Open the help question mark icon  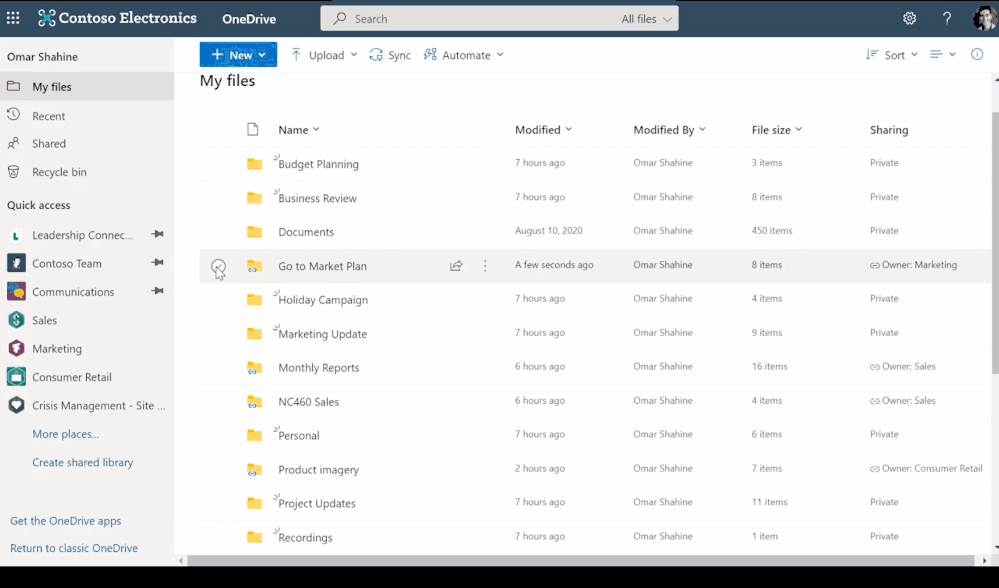pos(947,18)
